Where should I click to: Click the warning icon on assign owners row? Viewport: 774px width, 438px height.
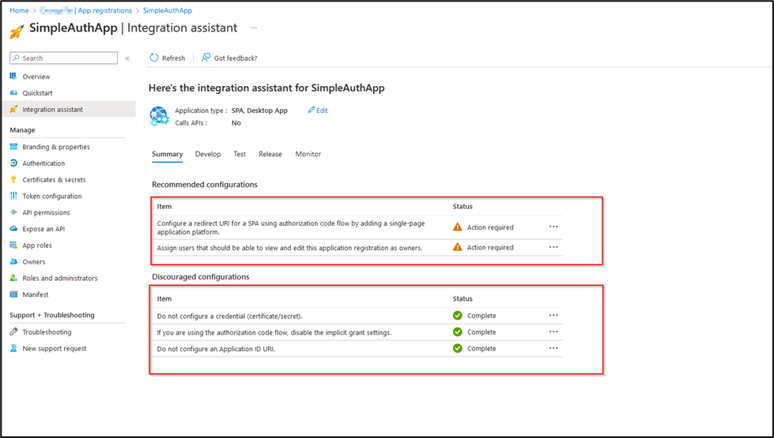coord(458,247)
